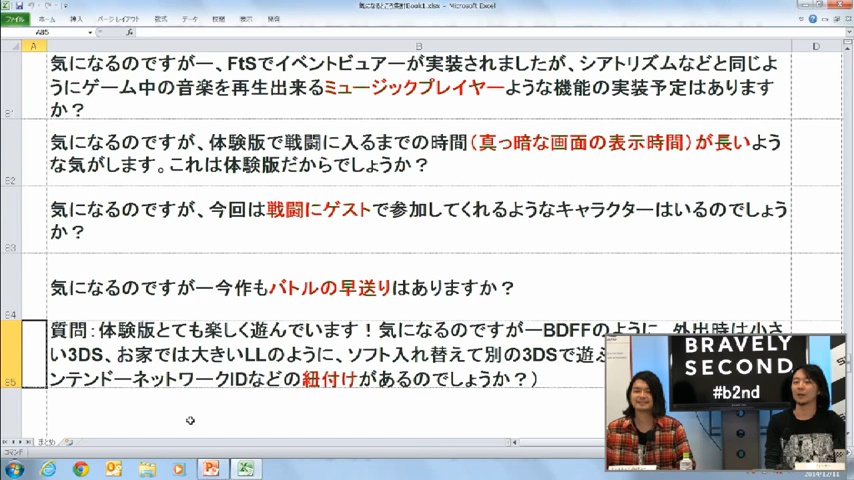Image resolution: width=854 pixels, height=480 pixels.
Task: Click the Excel taskbar button
Action: coord(246,469)
